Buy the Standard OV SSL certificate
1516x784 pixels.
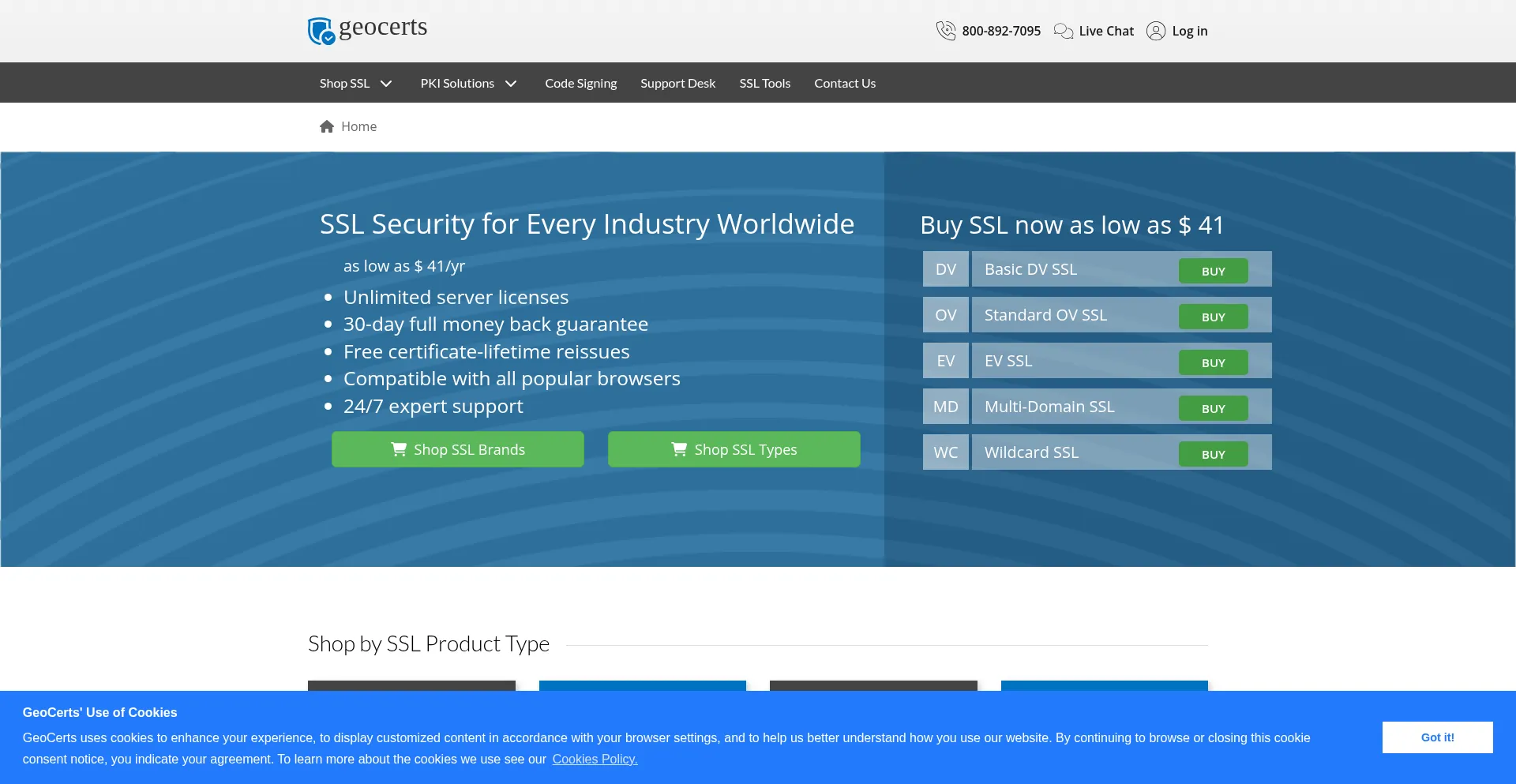point(1213,317)
